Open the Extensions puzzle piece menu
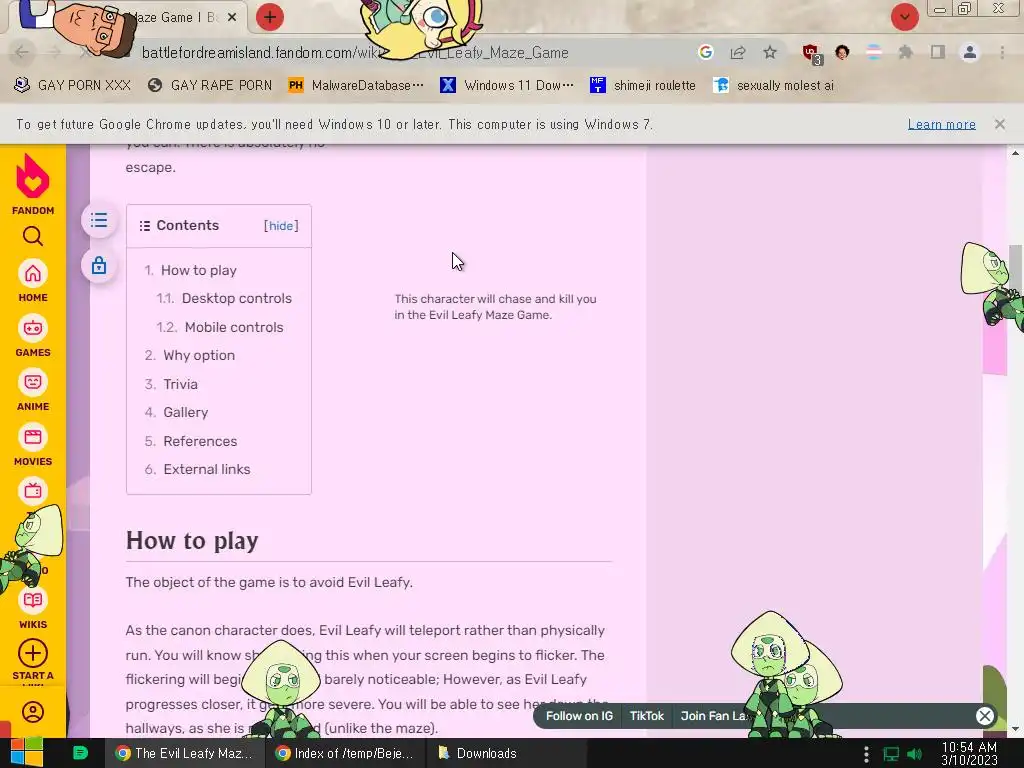1024x768 pixels. (905, 52)
